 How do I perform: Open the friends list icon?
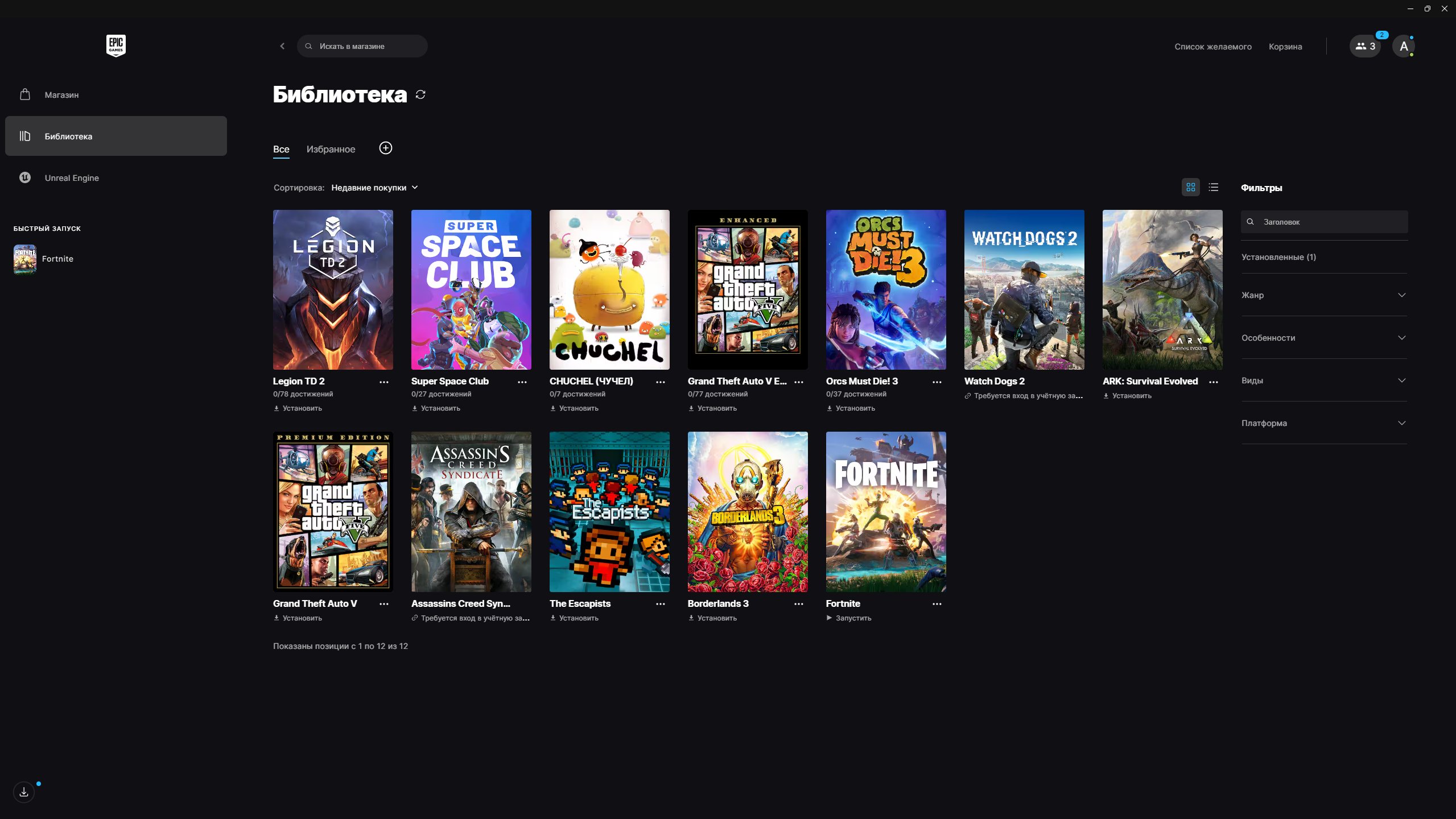[1365, 47]
